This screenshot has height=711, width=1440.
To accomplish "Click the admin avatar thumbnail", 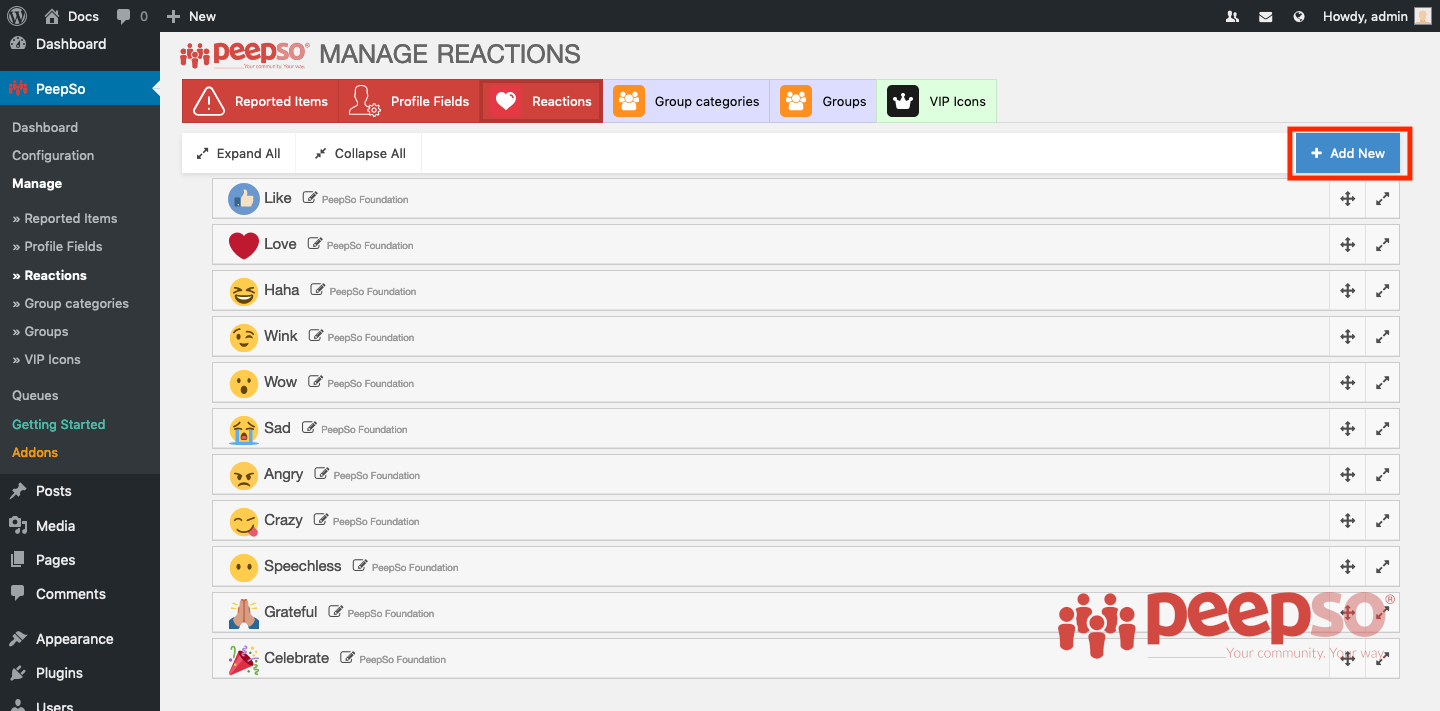I will (1423, 16).
